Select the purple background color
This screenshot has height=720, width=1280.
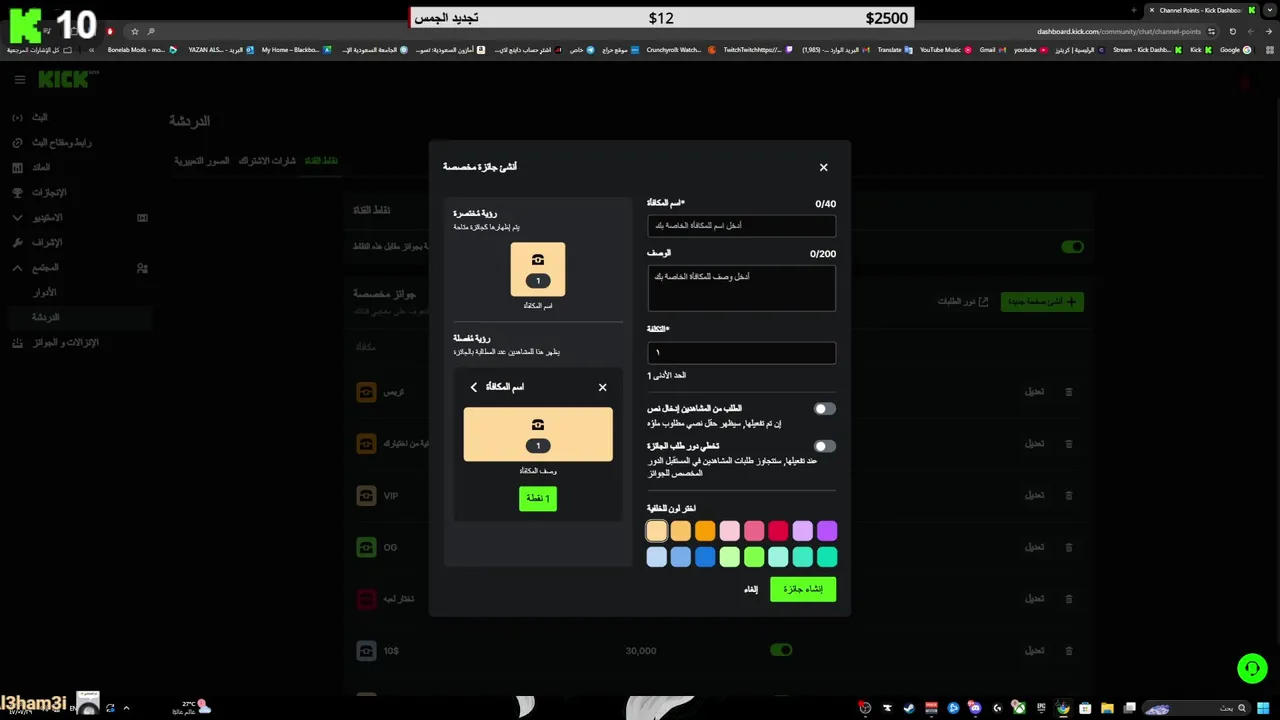point(827,531)
